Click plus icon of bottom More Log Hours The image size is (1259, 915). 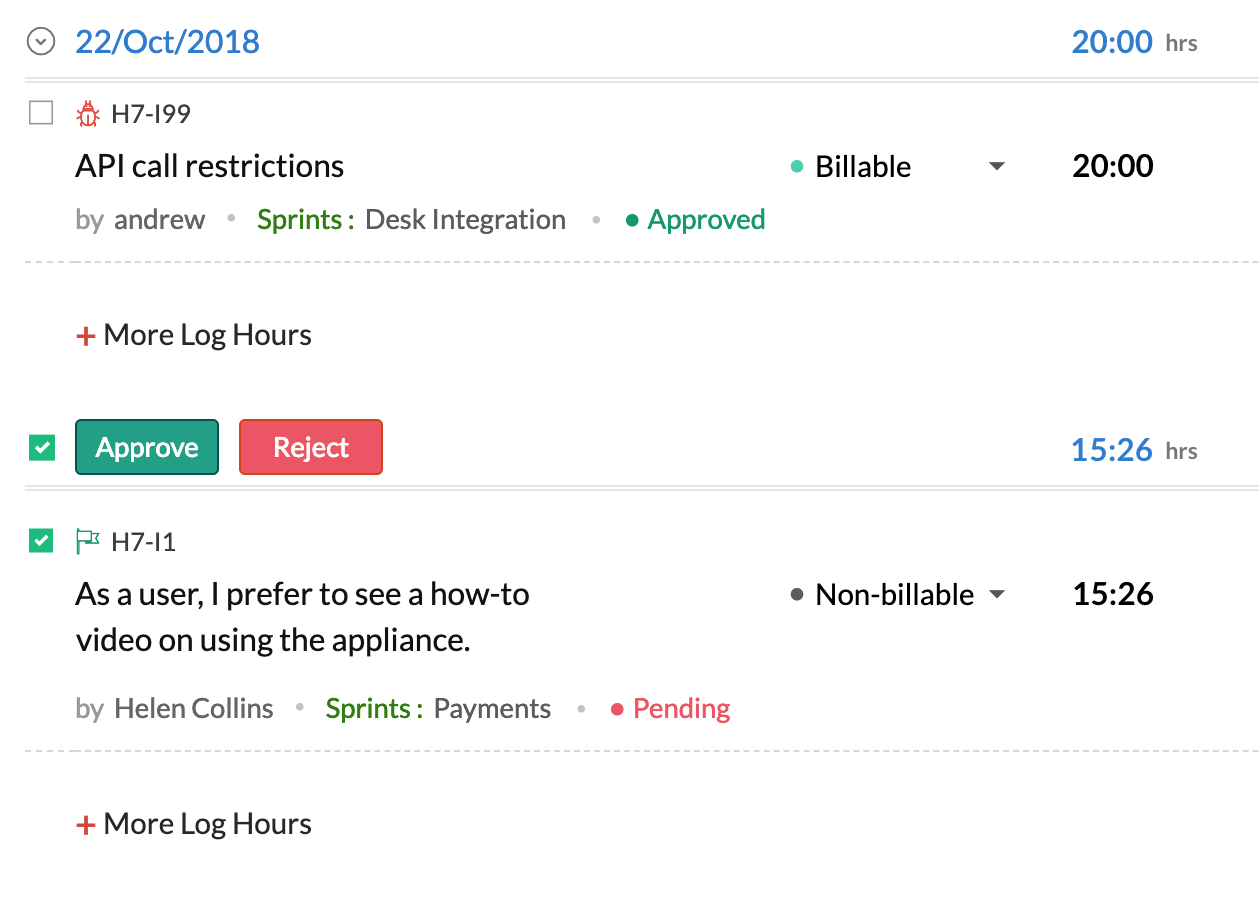pos(85,825)
